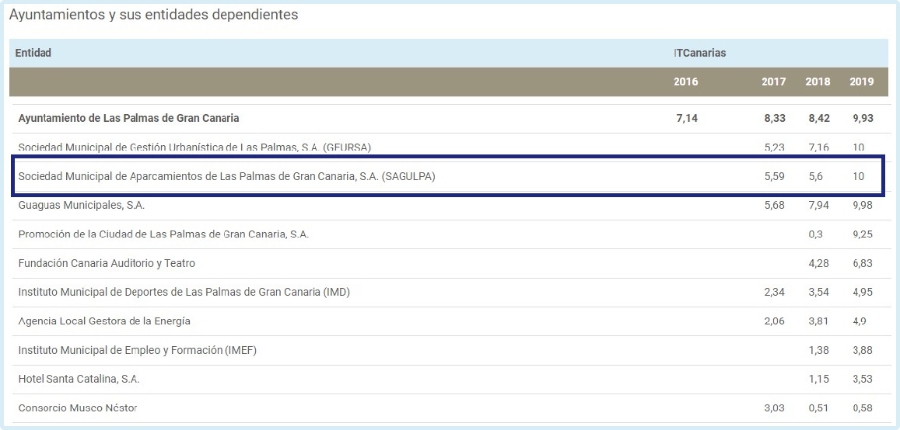The width and height of the screenshot is (900, 430).
Task: Click the section title Ayuntamientos y sus entidades dependientes
Action: (153, 15)
